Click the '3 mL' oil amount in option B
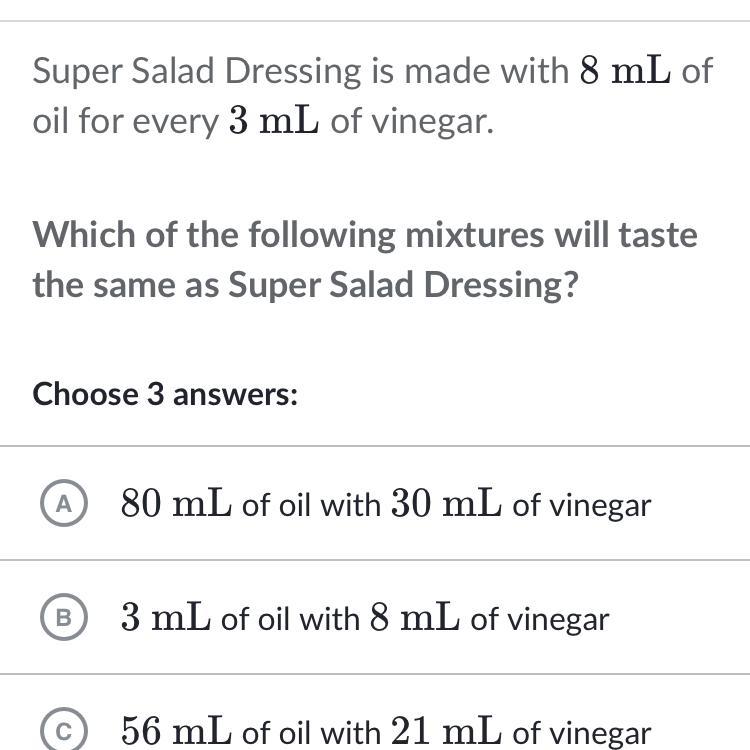 coord(165,619)
